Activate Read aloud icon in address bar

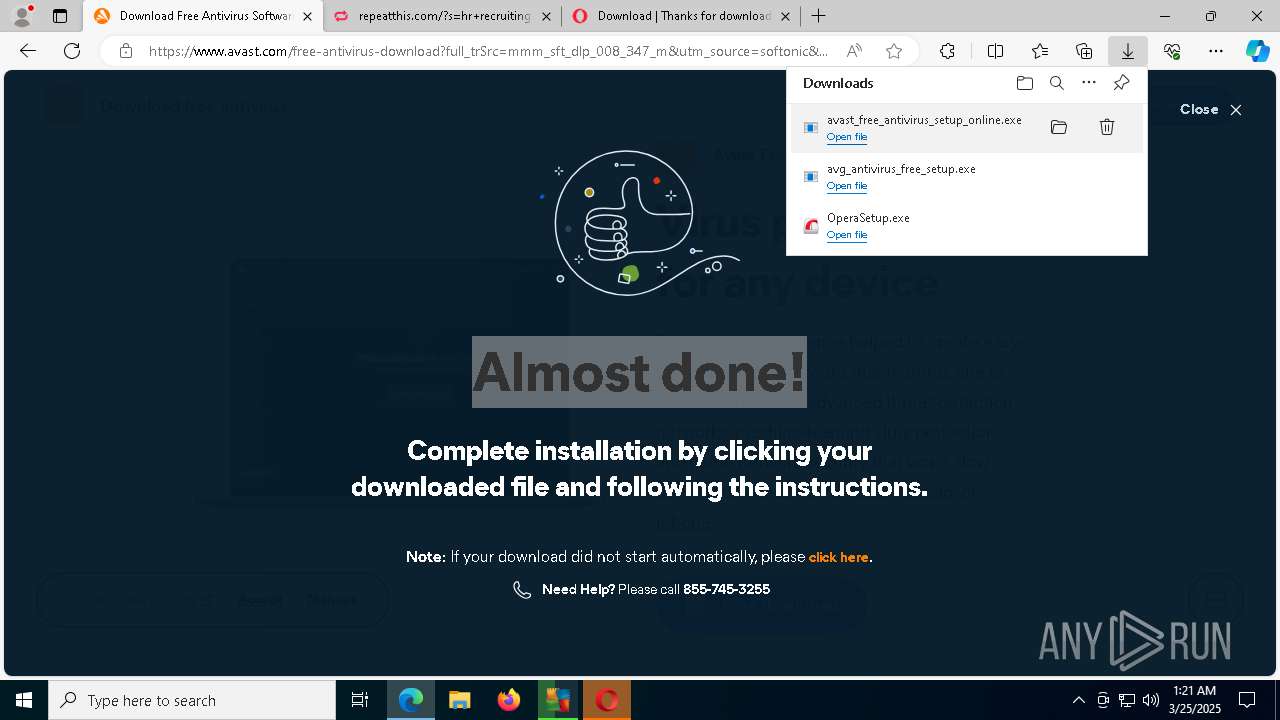pyautogui.click(x=854, y=51)
